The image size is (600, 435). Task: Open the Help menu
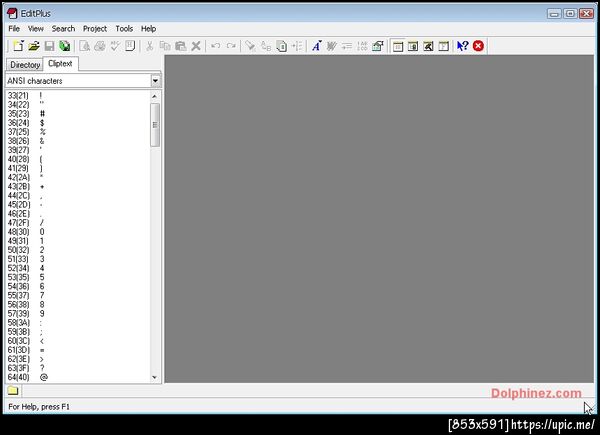click(x=148, y=29)
